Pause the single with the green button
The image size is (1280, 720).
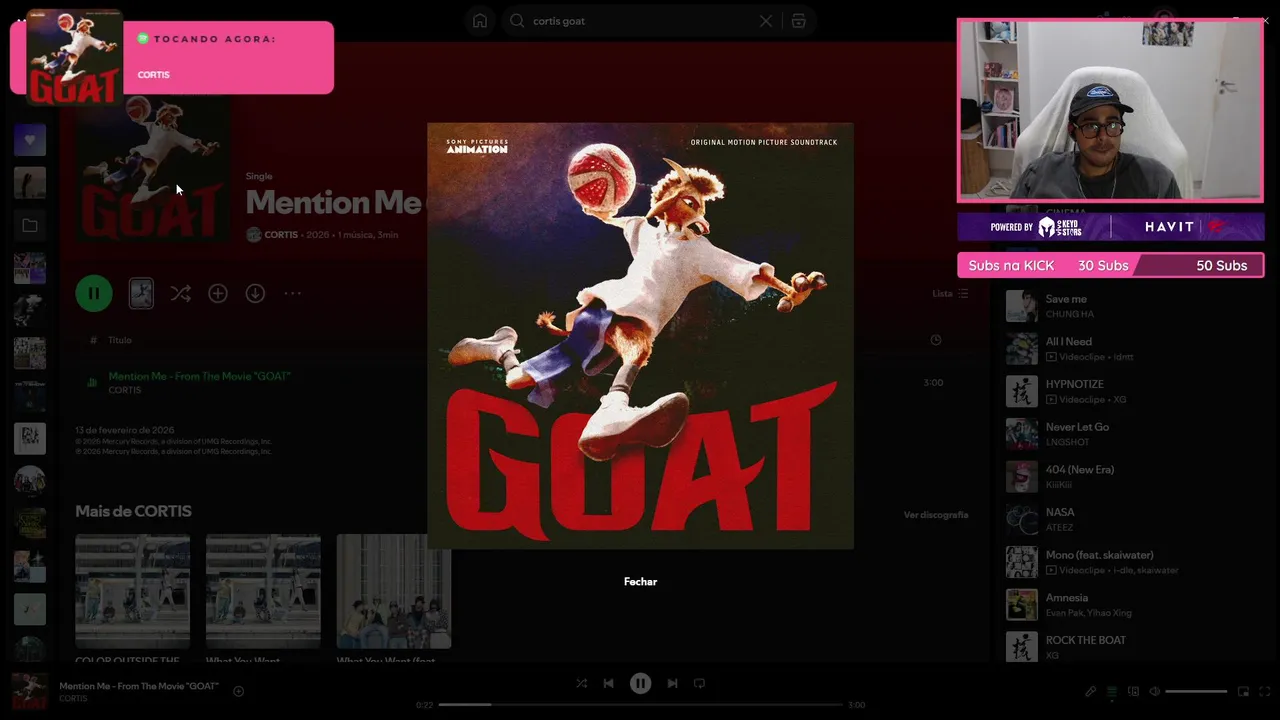coord(94,293)
